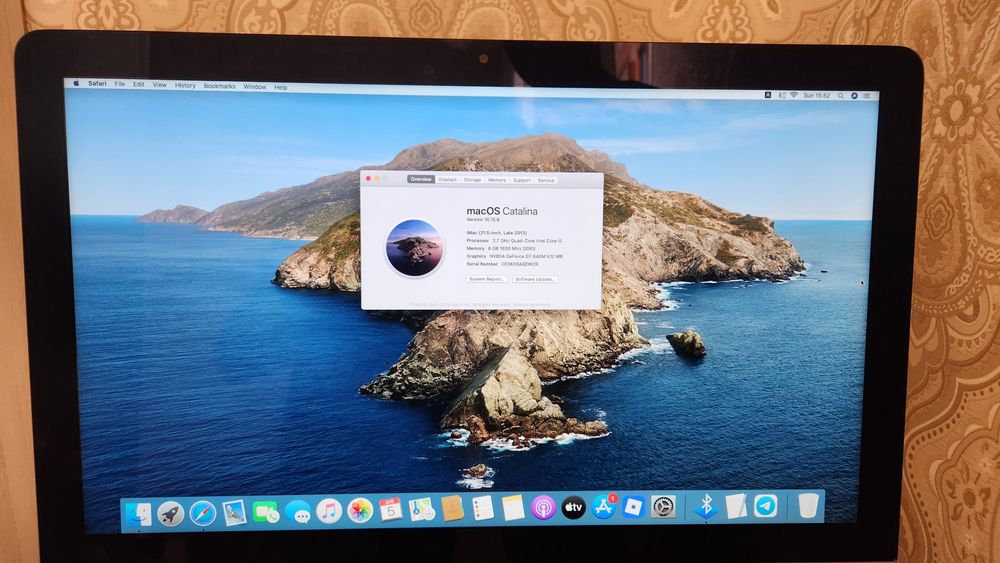Viewport: 1000px width, 563px height.
Task: Click the System Report button
Action: click(487, 279)
